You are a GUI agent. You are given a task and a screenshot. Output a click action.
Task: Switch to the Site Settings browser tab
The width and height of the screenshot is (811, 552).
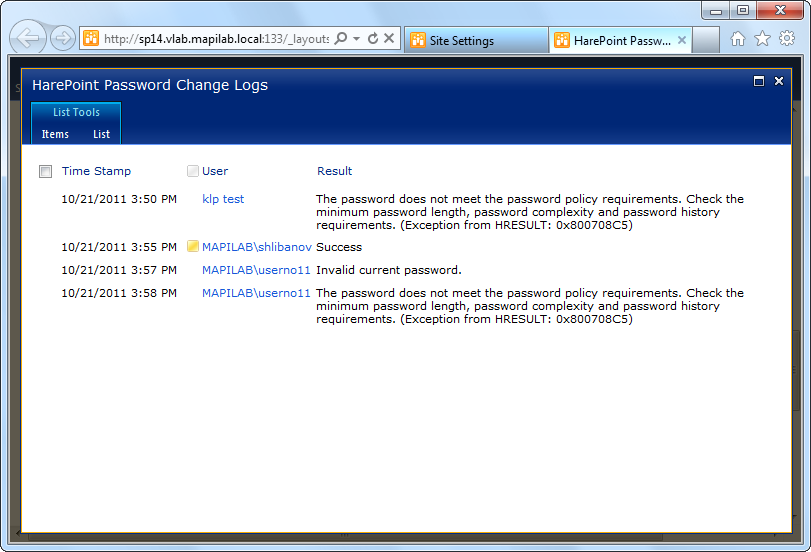474,41
